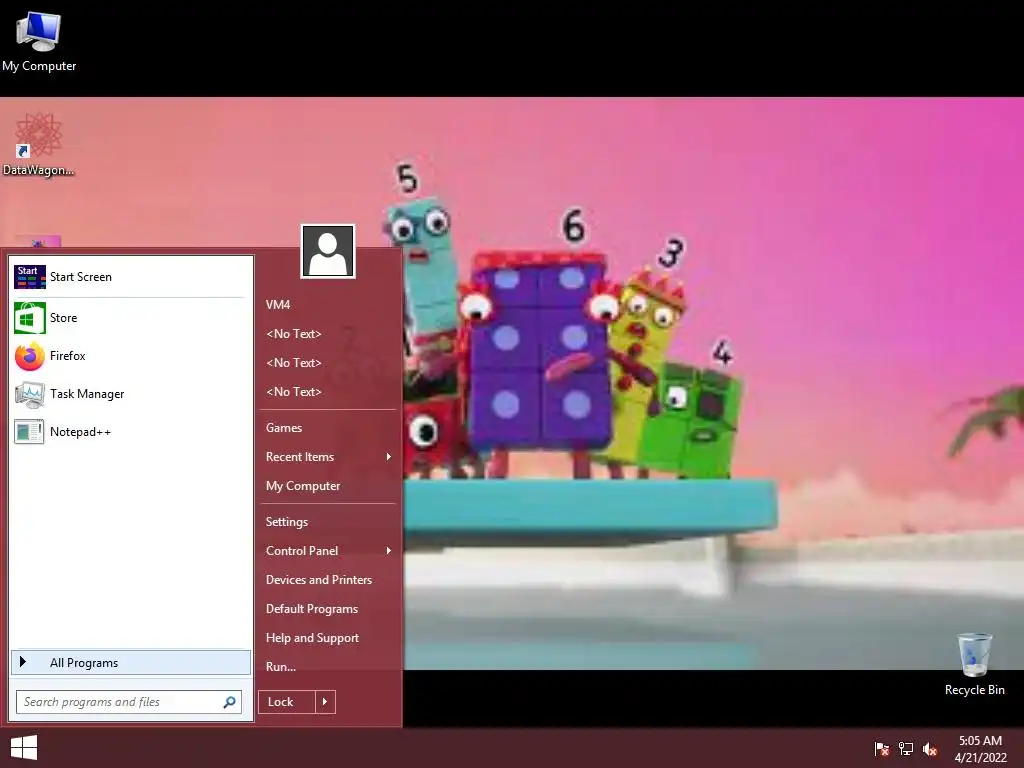Expand Control Panel submenu arrow

pos(389,551)
